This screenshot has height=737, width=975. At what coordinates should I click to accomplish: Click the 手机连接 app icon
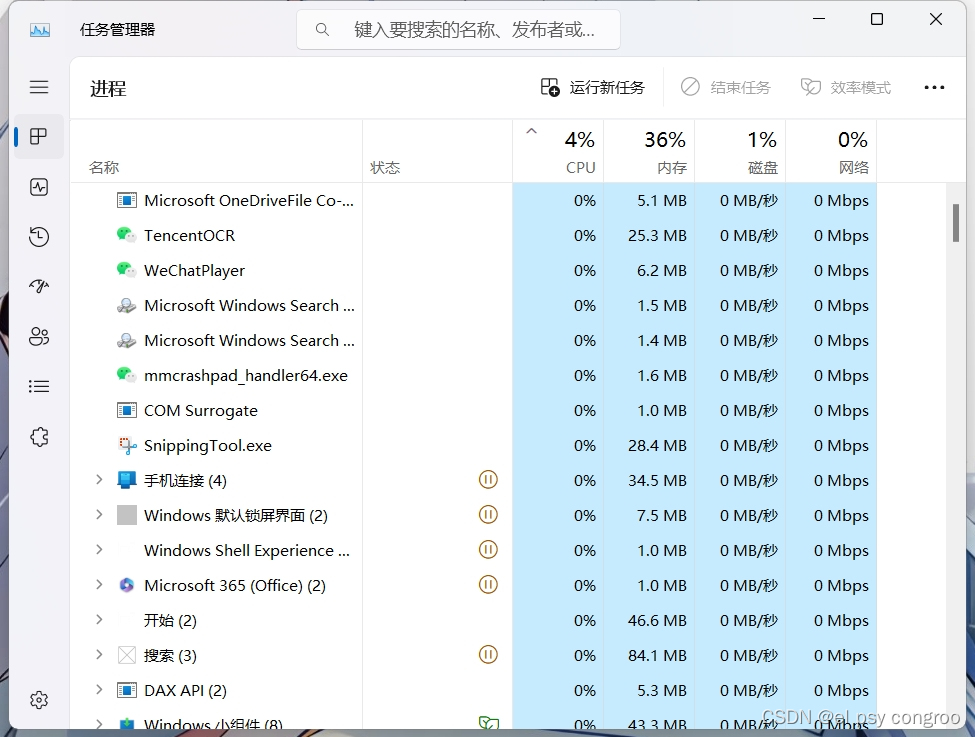click(x=127, y=480)
